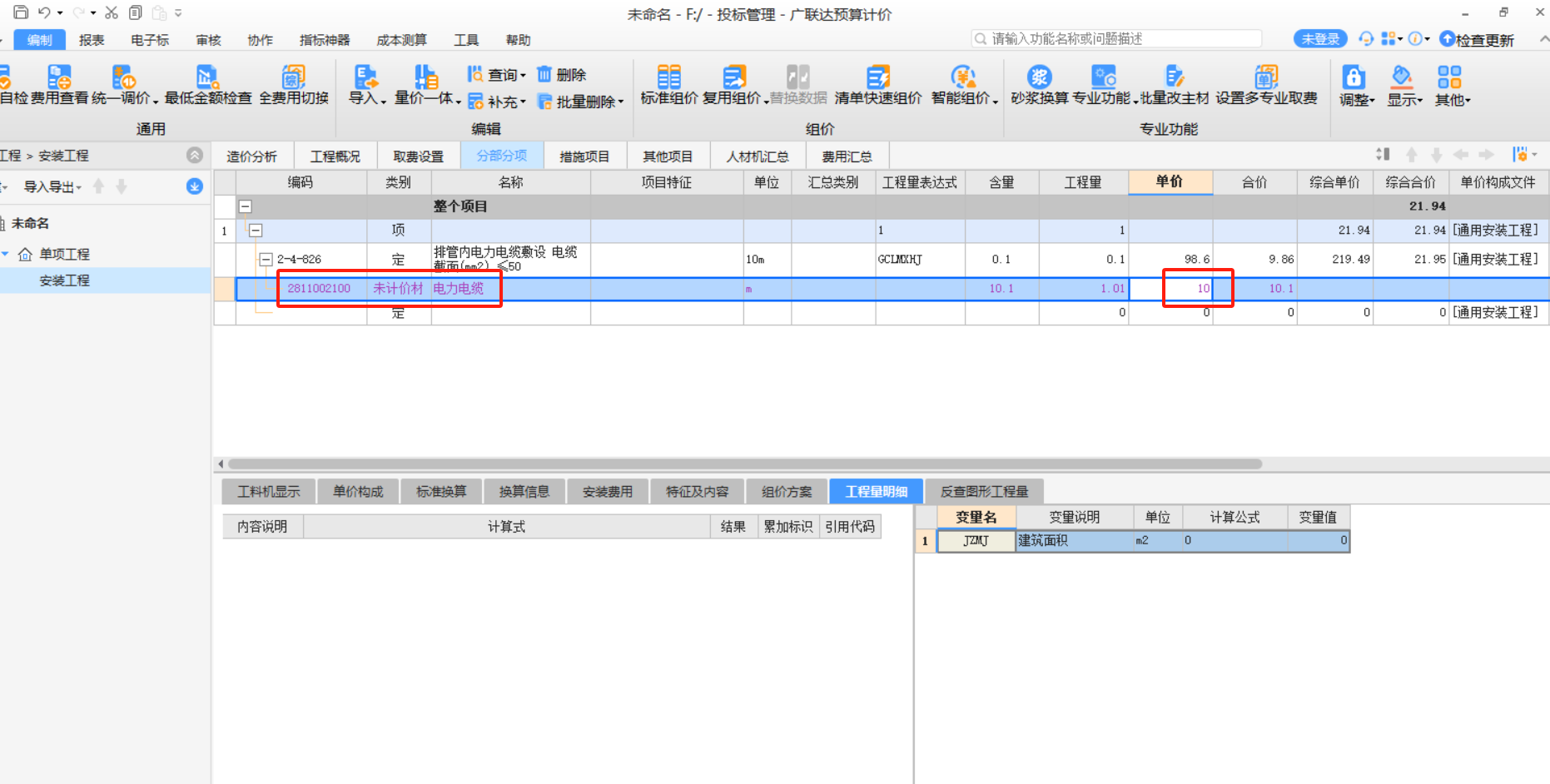1550x784 pixels.
Task: Open the 单价构成 bottom tab
Action: pyautogui.click(x=358, y=492)
